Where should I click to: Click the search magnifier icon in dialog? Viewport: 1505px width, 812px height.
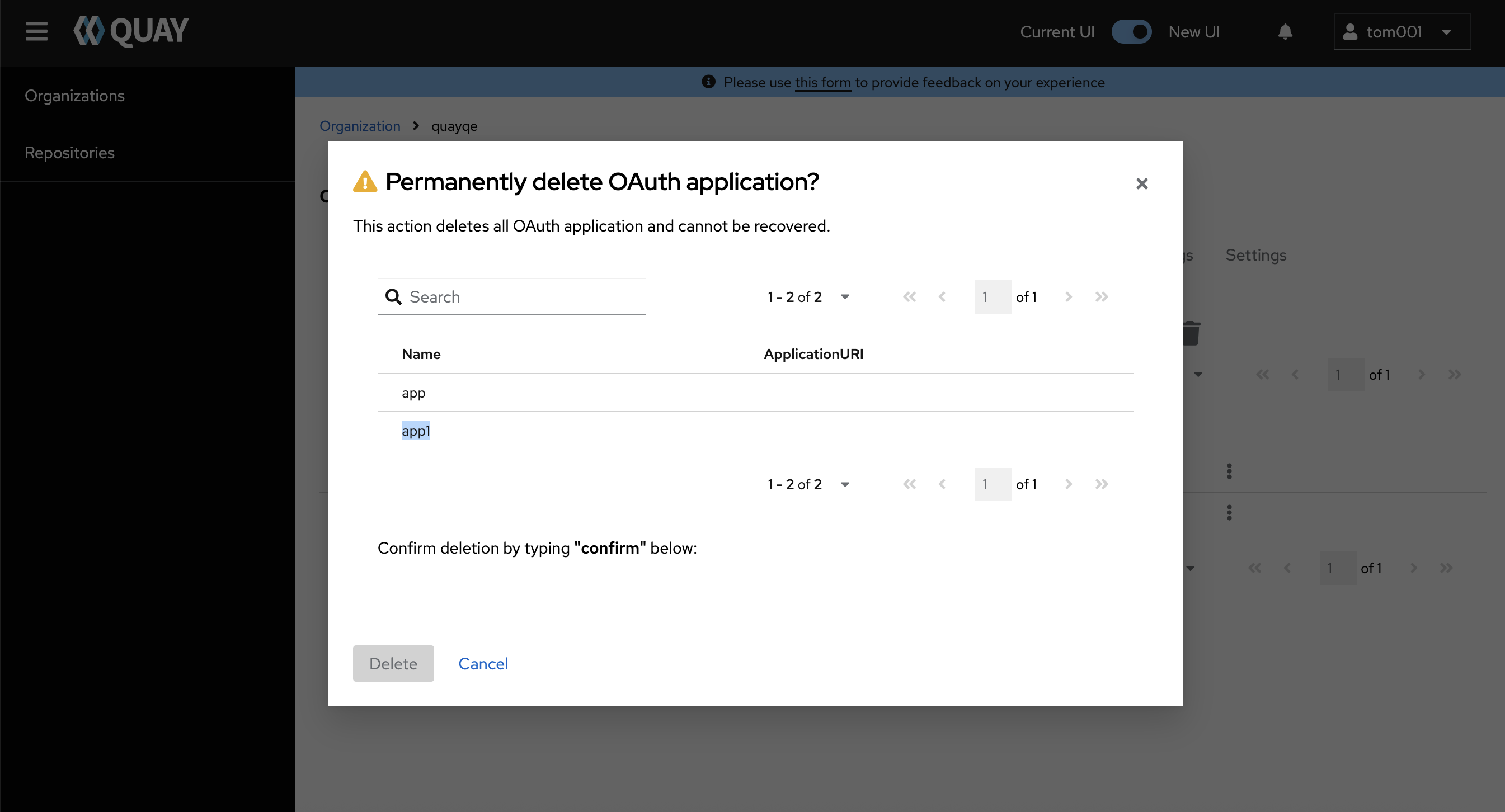[394, 297]
